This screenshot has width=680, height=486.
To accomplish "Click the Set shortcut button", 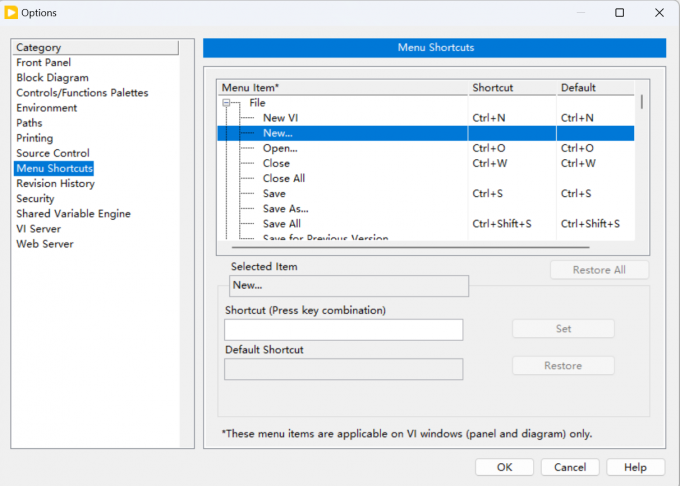I will click(563, 329).
